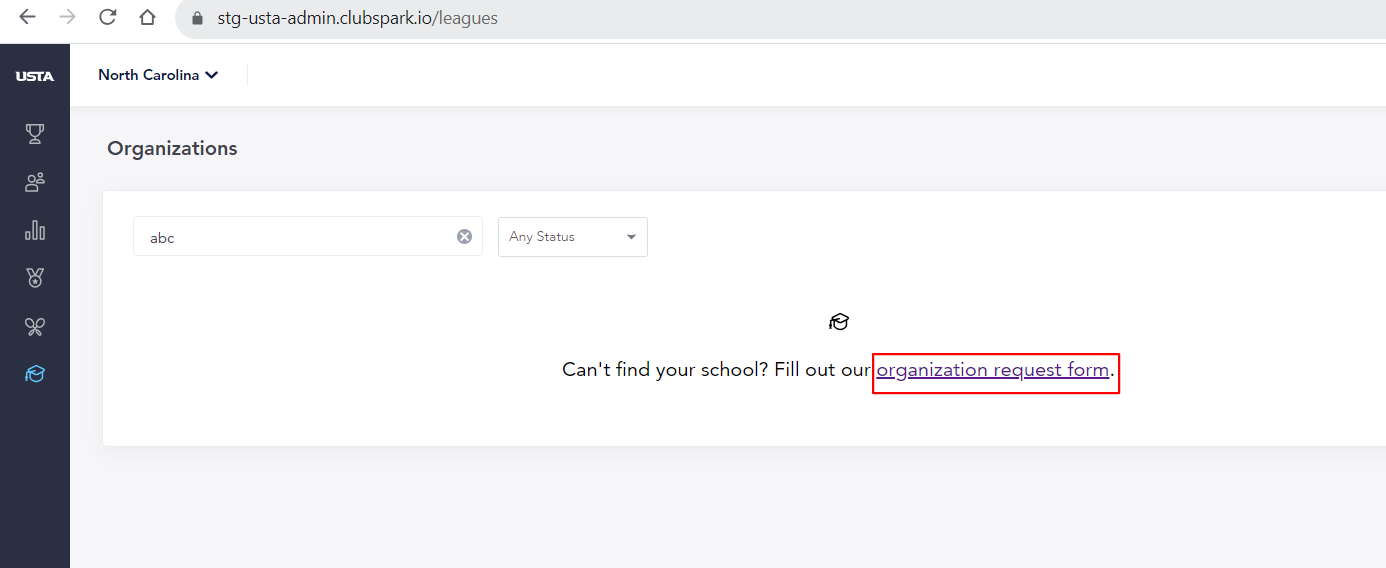
Task: View site info via lock icon
Action: [197, 18]
